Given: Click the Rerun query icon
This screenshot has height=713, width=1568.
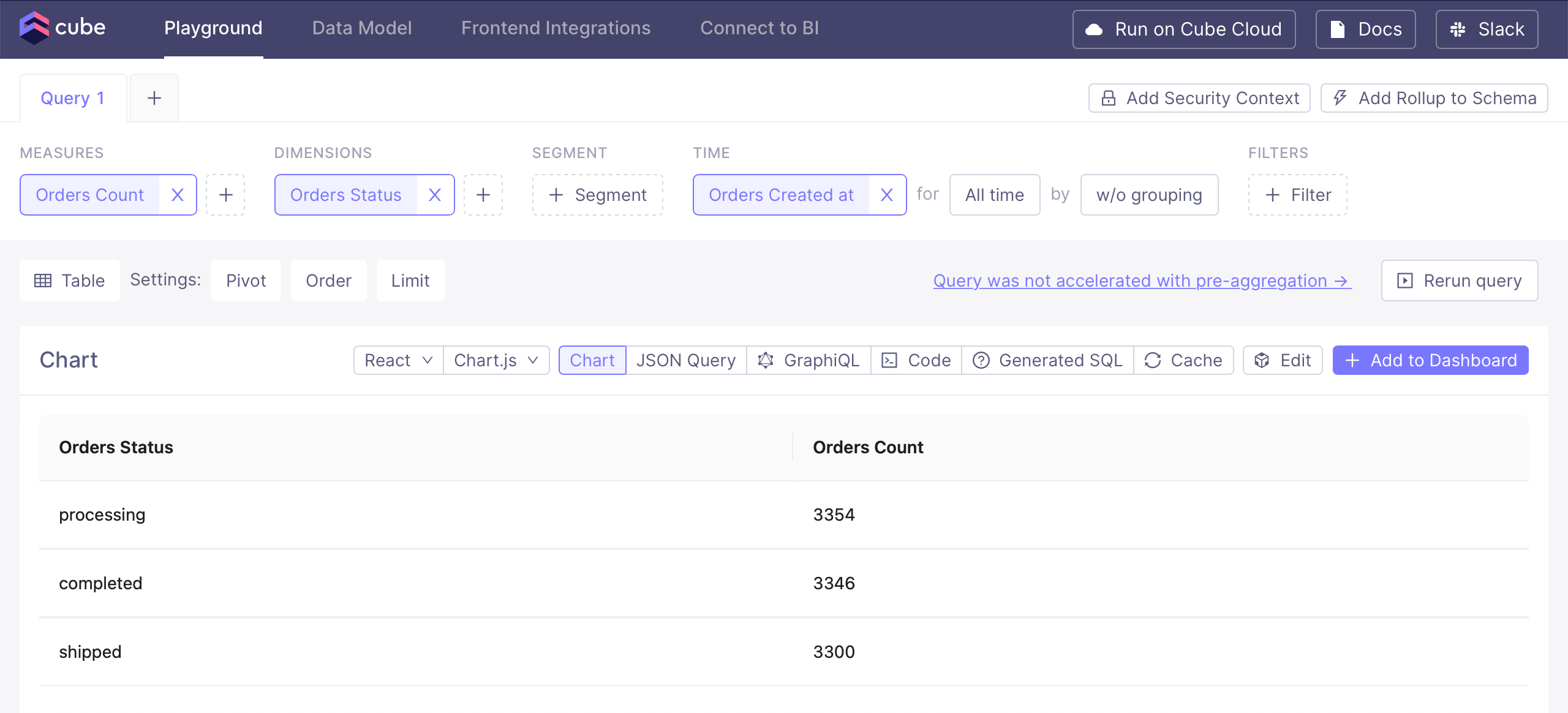Looking at the screenshot, I should point(1405,281).
